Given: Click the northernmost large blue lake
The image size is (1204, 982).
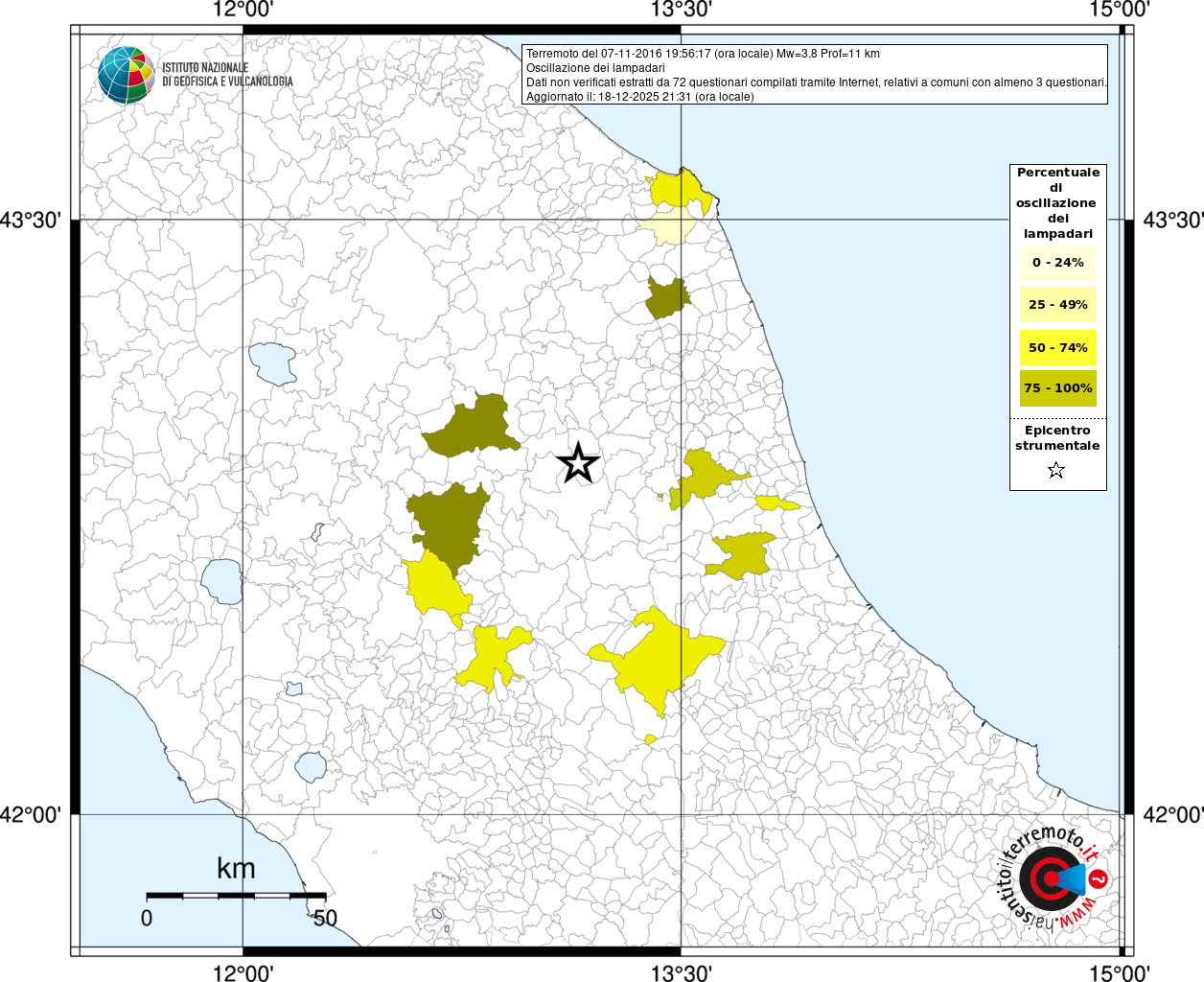Looking at the screenshot, I should point(273,363).
